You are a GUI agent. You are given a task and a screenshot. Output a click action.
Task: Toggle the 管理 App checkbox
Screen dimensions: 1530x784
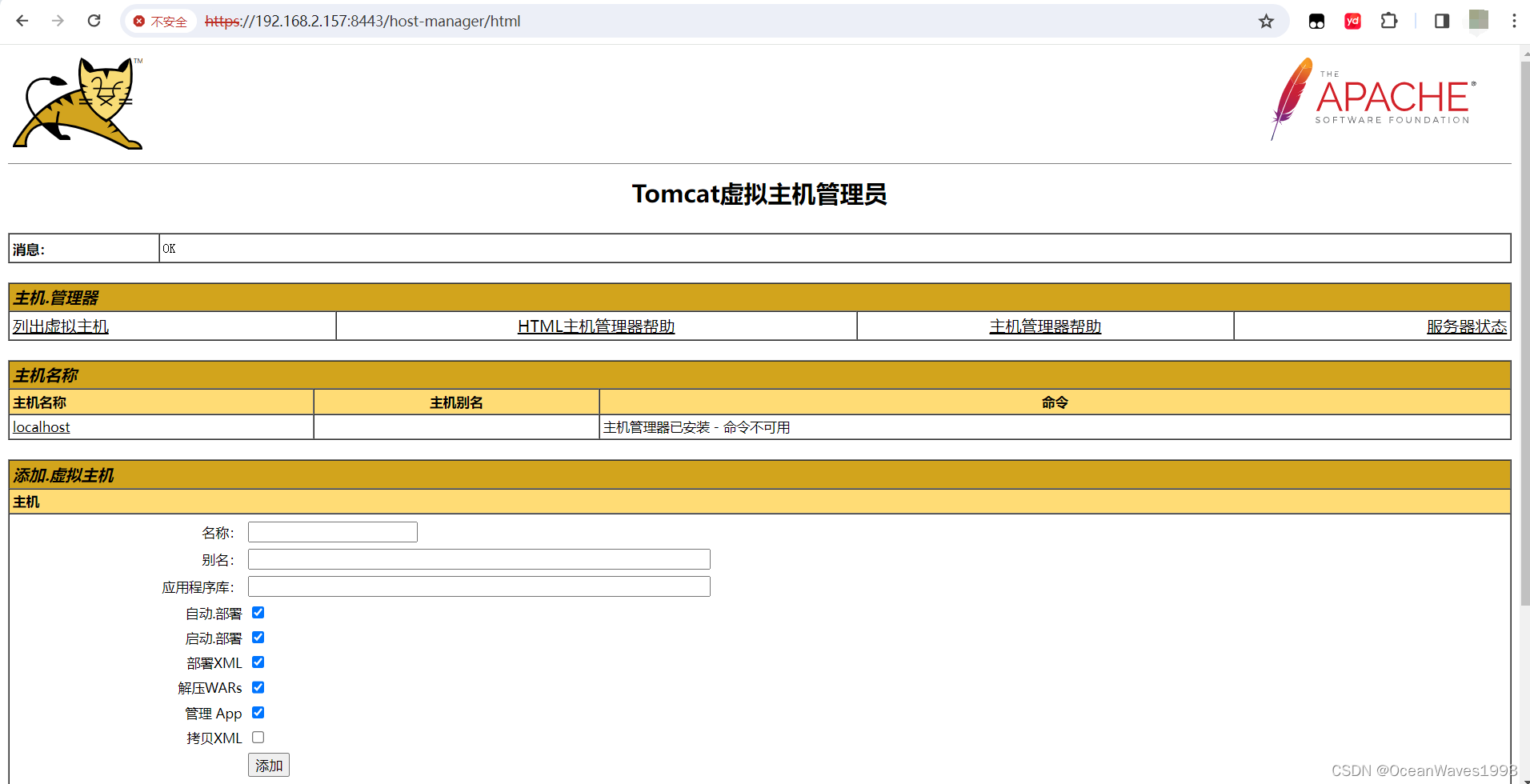258,713
